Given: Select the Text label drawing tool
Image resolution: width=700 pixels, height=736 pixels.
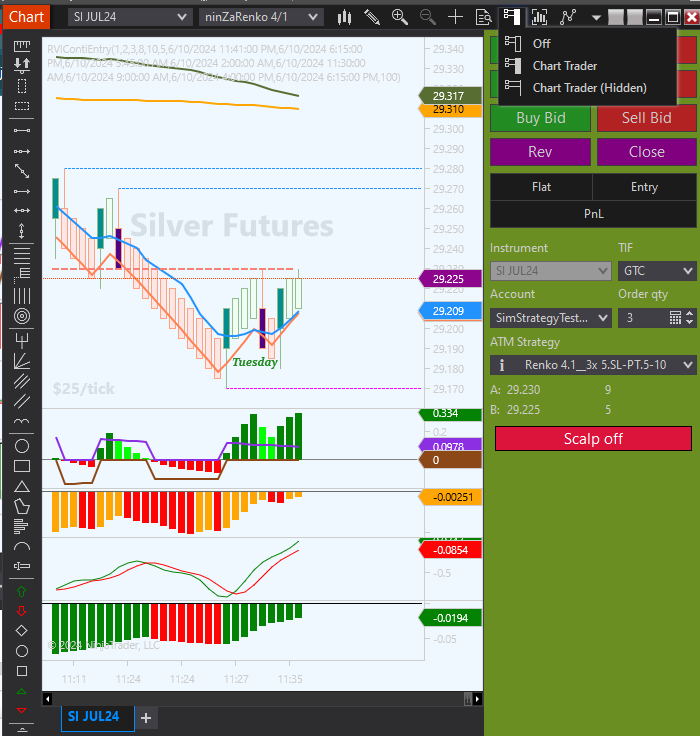Looking at the screenshot, I should [x=22, y=566].
